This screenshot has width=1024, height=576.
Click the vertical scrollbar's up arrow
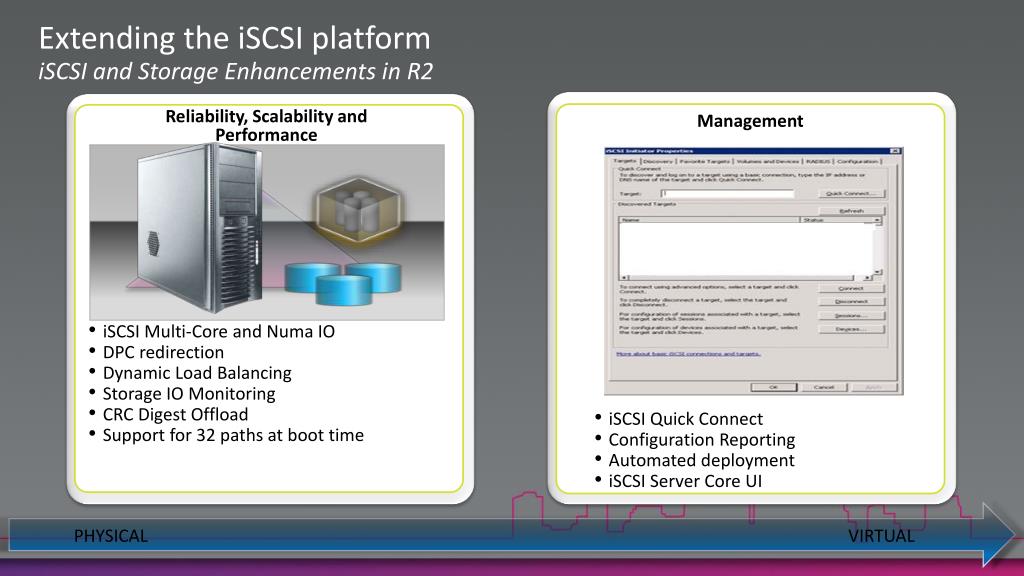pos(878,220)
